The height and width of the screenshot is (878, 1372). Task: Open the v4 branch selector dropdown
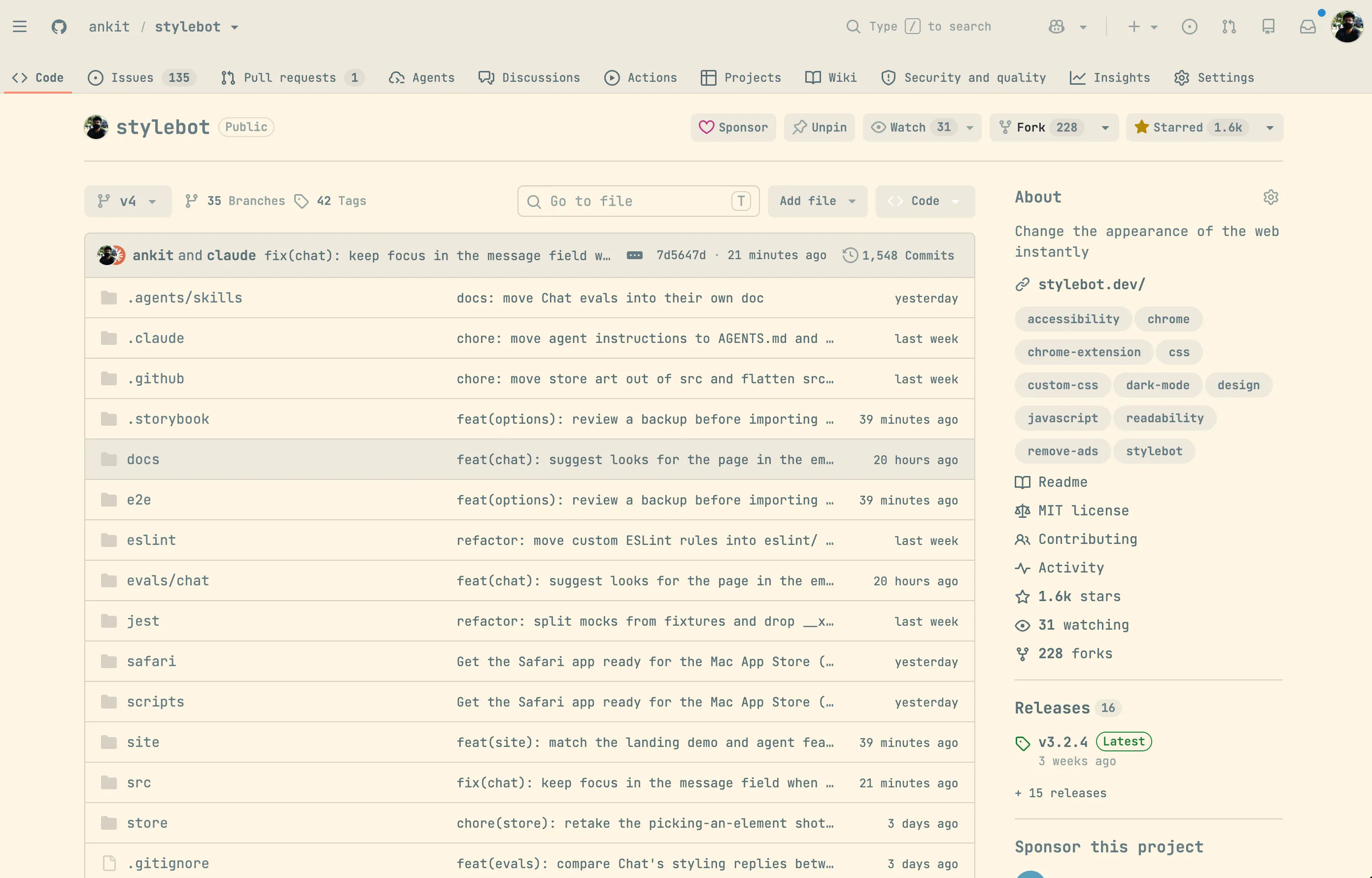[128, 201]
